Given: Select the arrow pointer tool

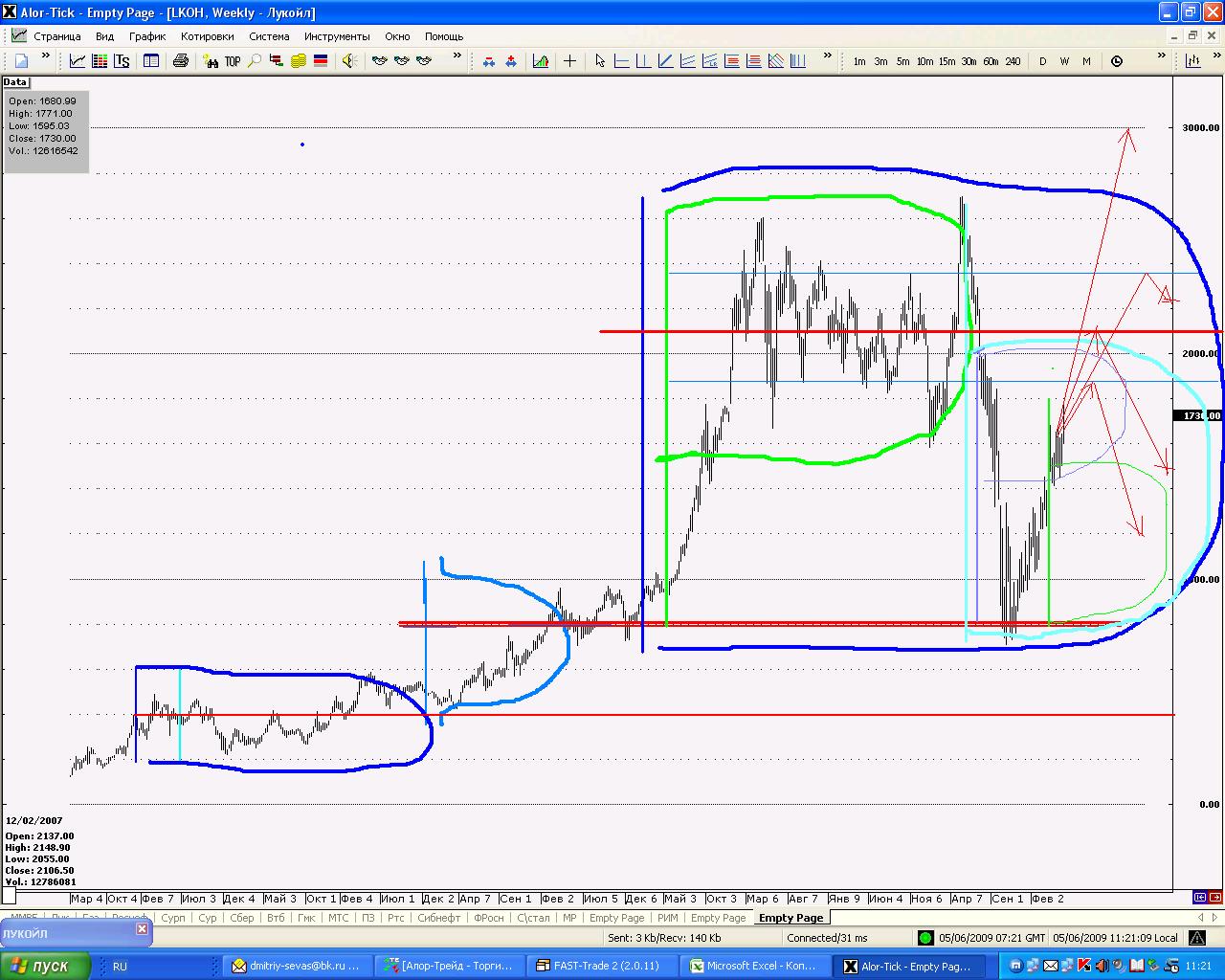Looking at the screenshot, I should (600, 61).
